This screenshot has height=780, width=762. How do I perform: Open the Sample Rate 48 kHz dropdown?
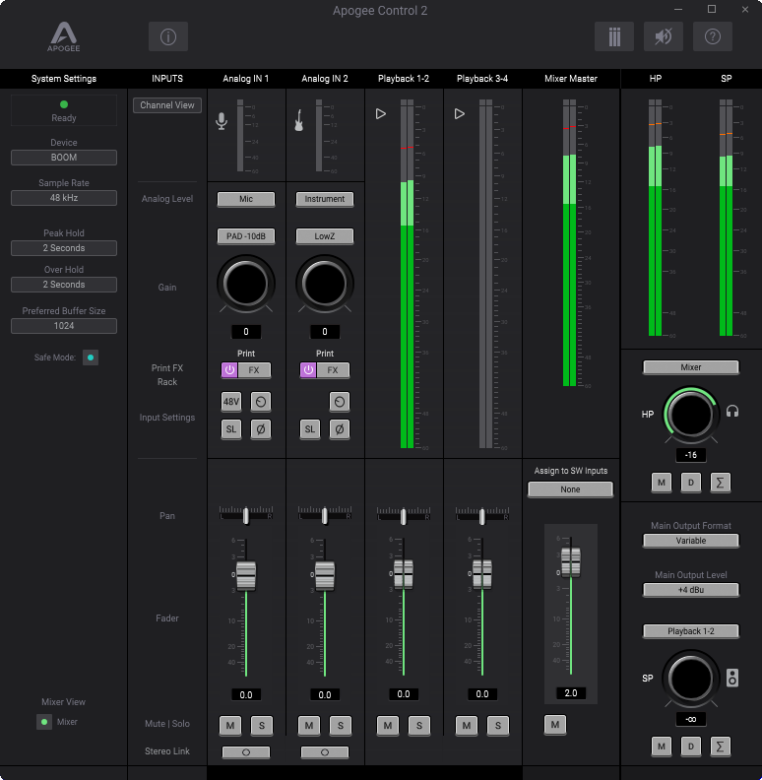point(64,198)
